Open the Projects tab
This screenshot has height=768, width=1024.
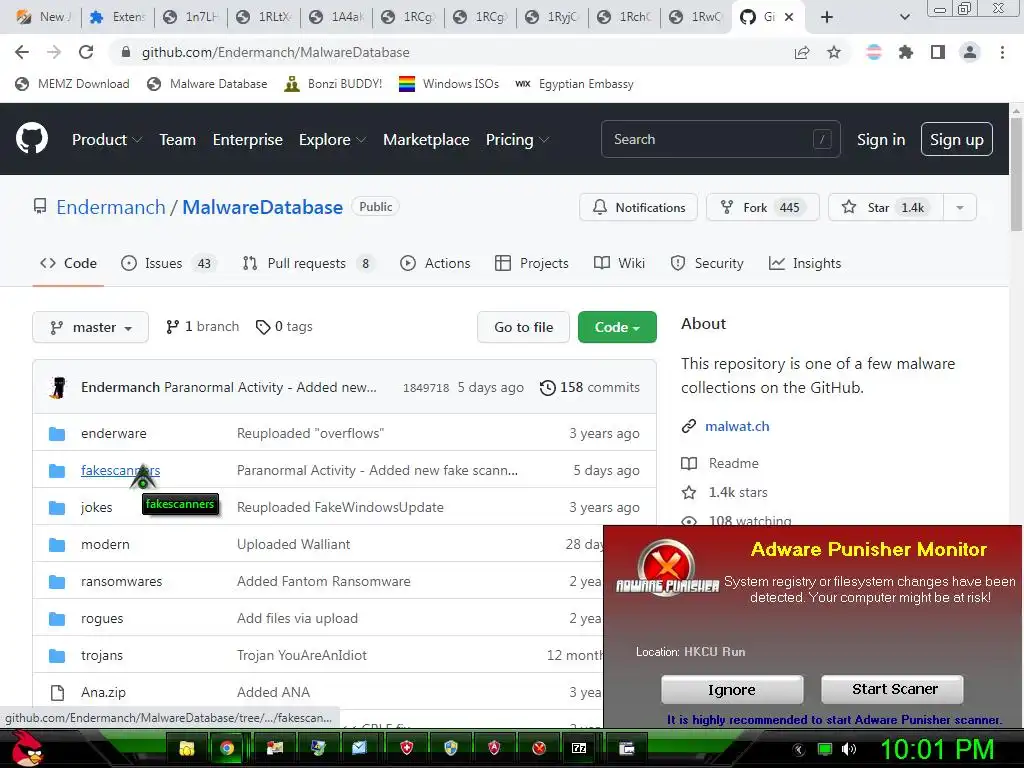pos(532,263)
